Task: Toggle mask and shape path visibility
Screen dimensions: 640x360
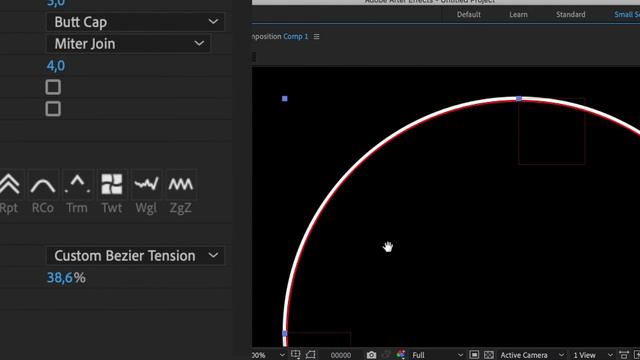Action: pos(311,354)
